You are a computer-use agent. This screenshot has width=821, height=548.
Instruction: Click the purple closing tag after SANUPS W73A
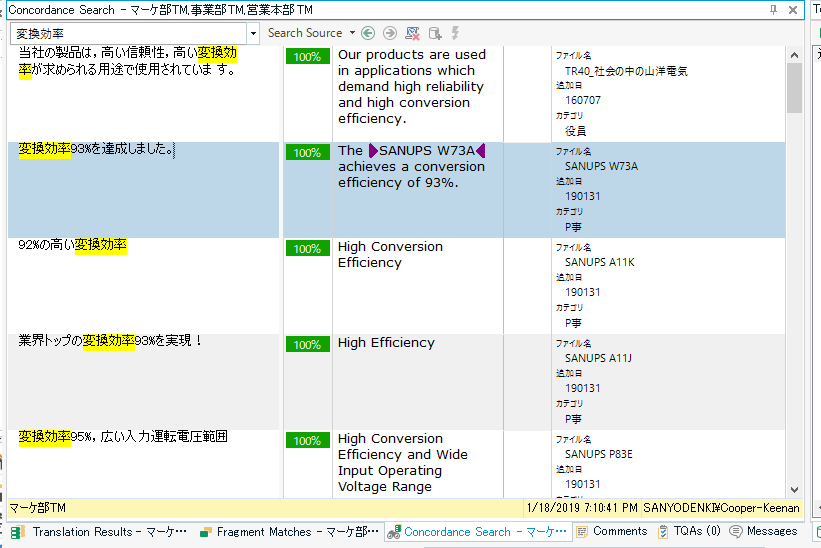coord(481,151)
